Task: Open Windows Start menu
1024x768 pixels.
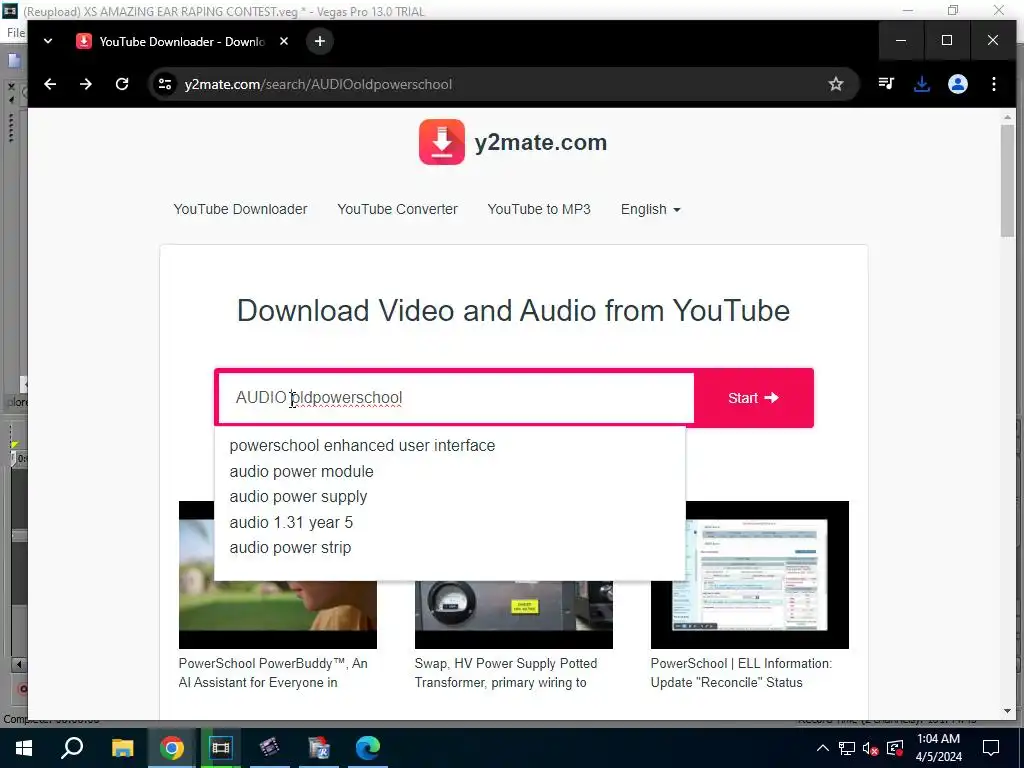Action: pos(24,748)
